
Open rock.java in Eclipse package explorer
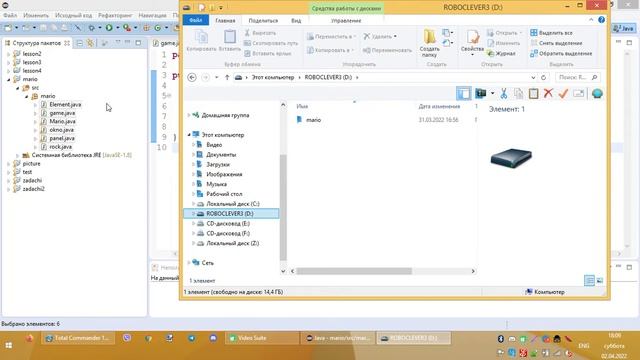point(60,147)
